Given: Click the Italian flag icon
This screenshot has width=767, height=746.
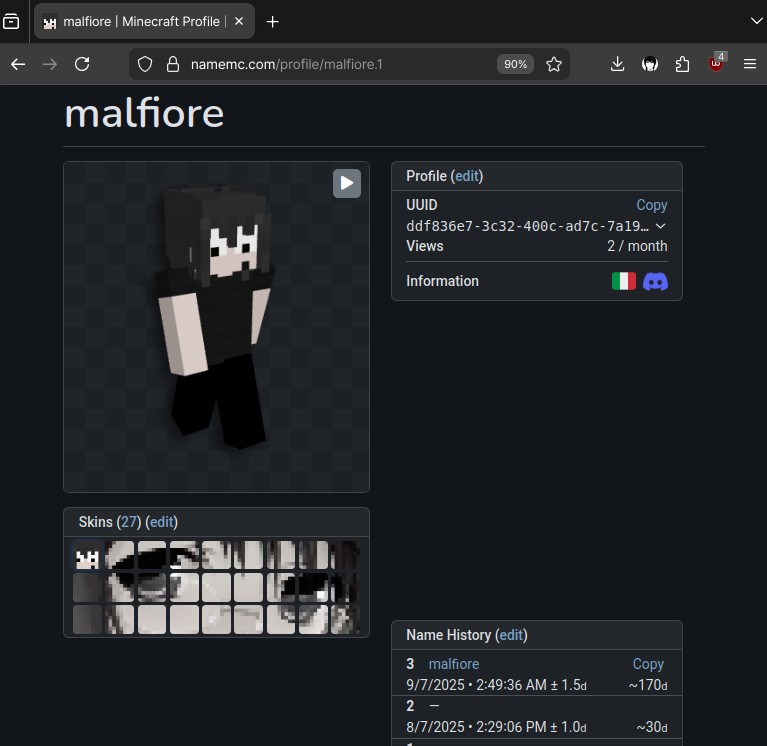Looking at the screenshot, I should point(623,282).
